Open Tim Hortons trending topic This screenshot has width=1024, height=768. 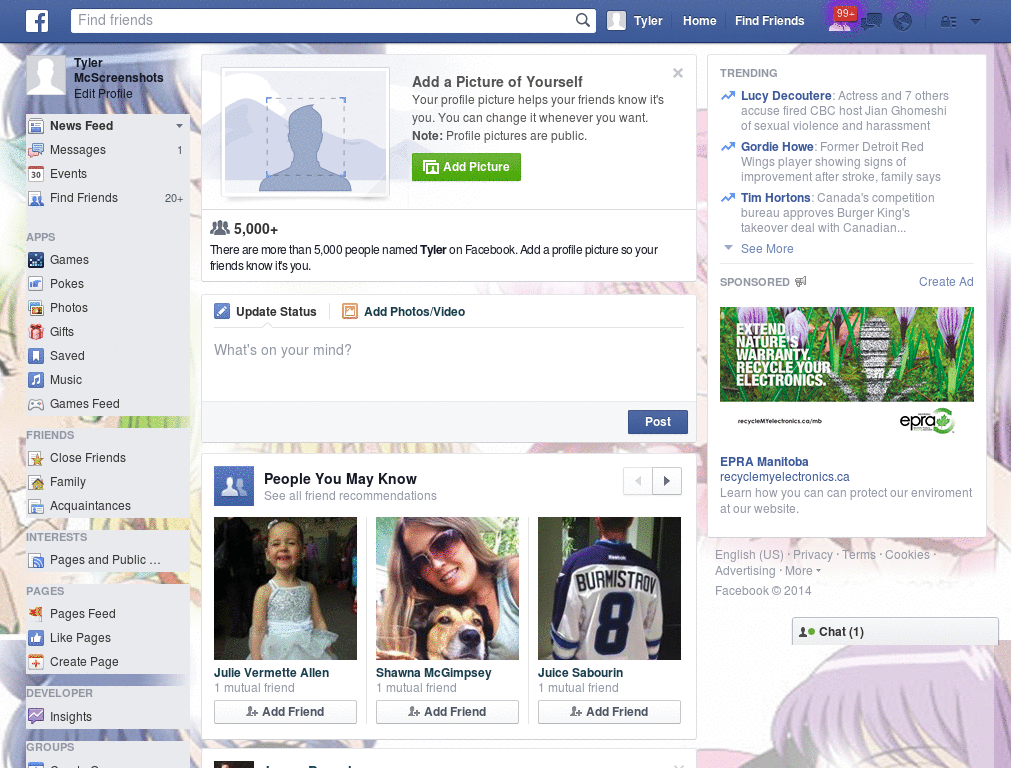[x=775, y=197]
